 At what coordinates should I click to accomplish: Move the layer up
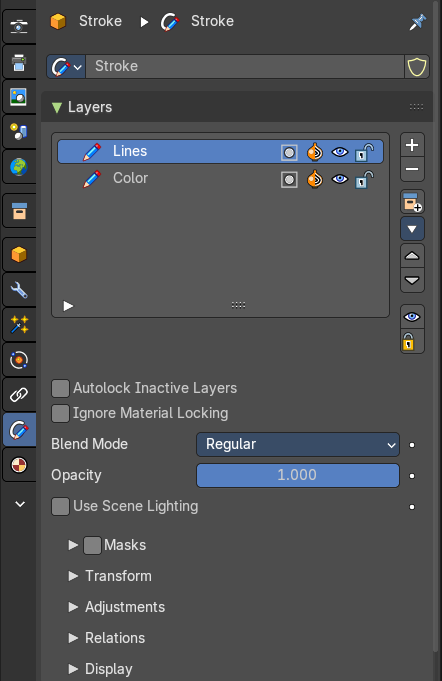click(x=412, y=256)
